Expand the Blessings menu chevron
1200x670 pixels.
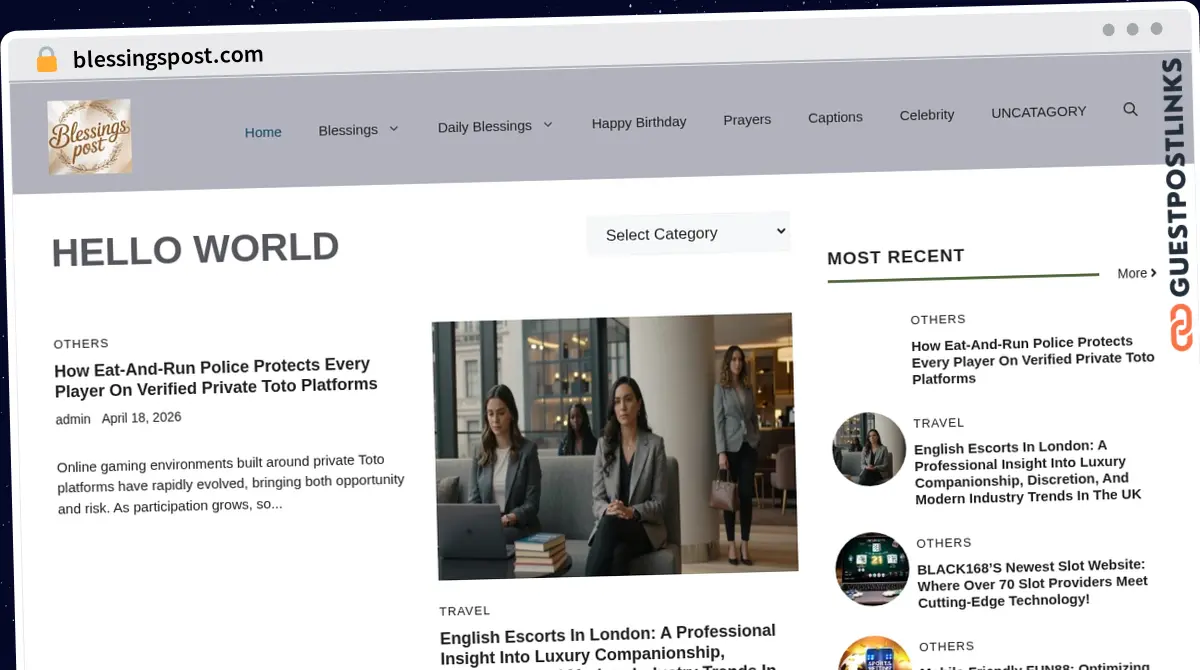[393, 129]
